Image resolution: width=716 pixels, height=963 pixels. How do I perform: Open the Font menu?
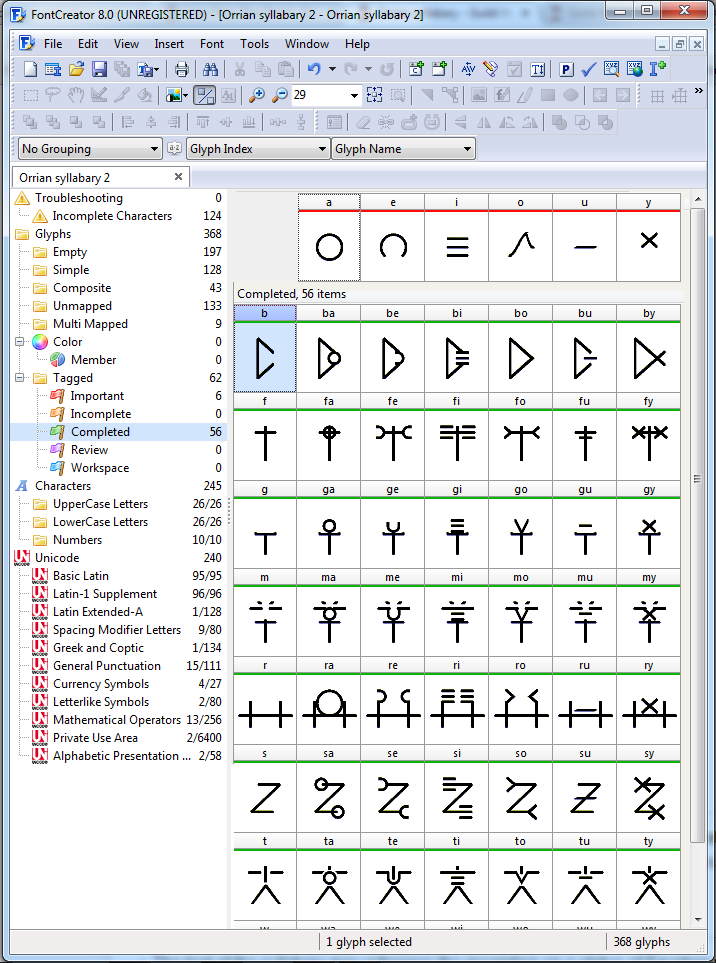[x=212, y=44]
